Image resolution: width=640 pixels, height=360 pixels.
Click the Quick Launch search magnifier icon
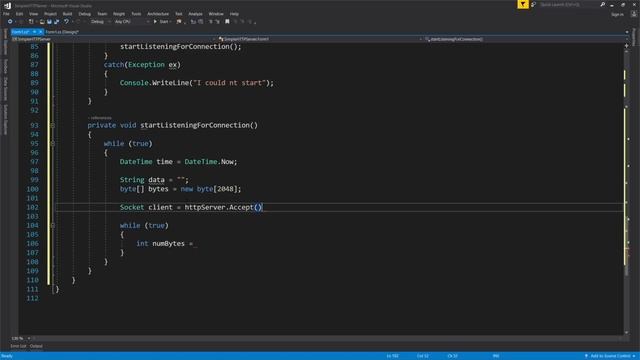(602, 4)
